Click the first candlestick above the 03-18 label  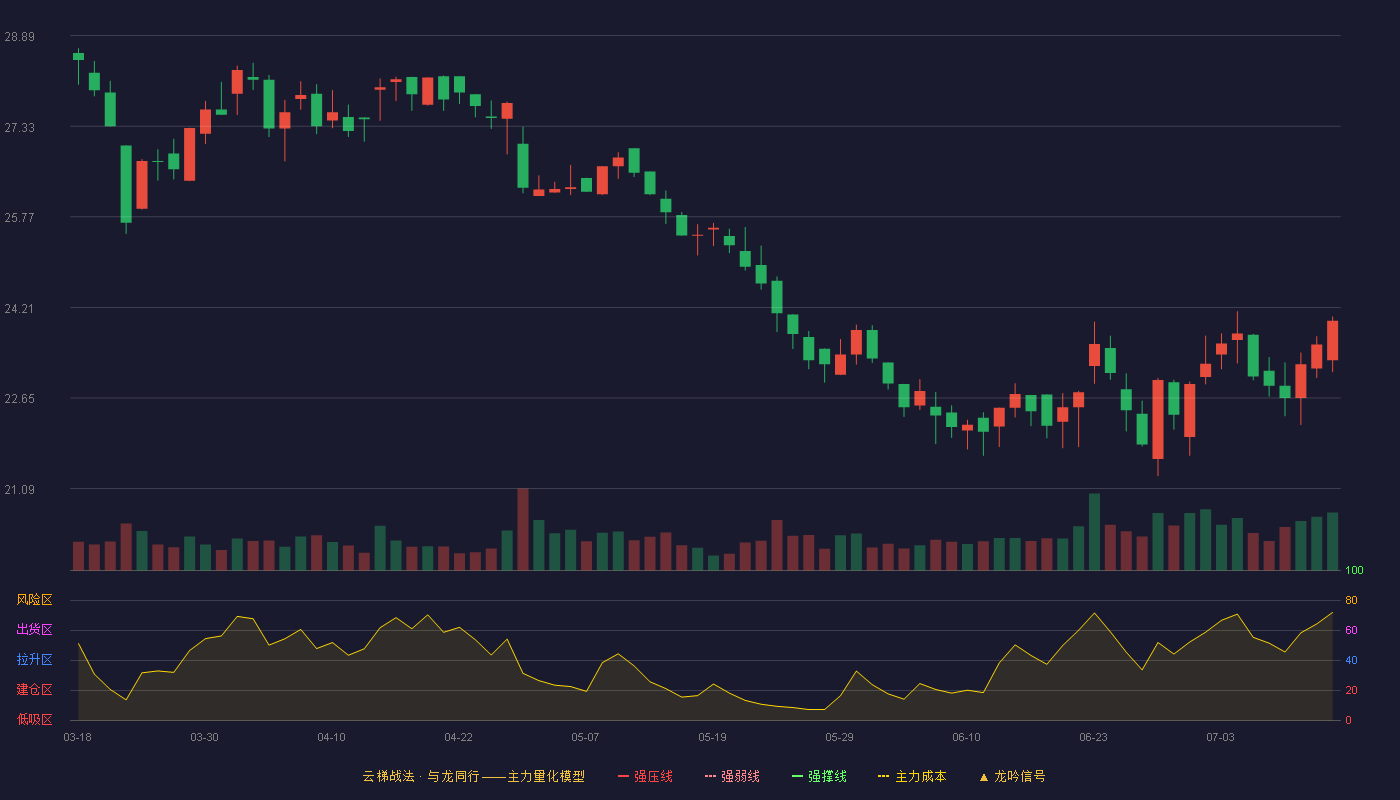tap(78, 66)
